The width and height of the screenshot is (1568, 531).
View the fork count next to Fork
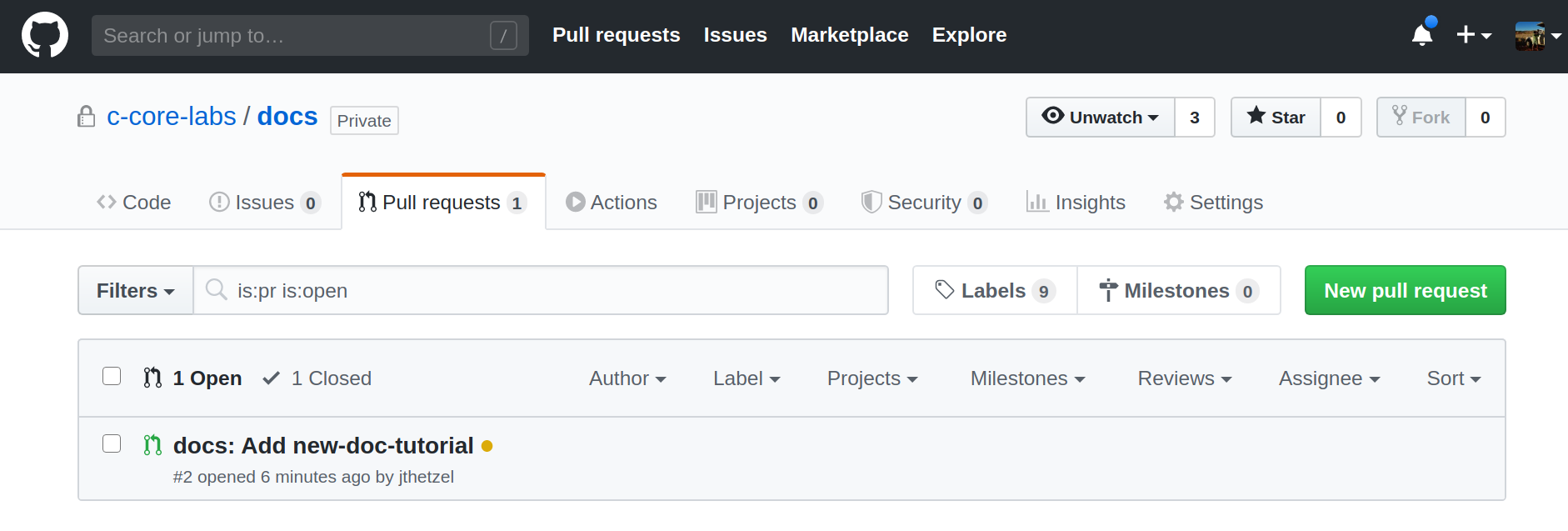(1485, 118)
